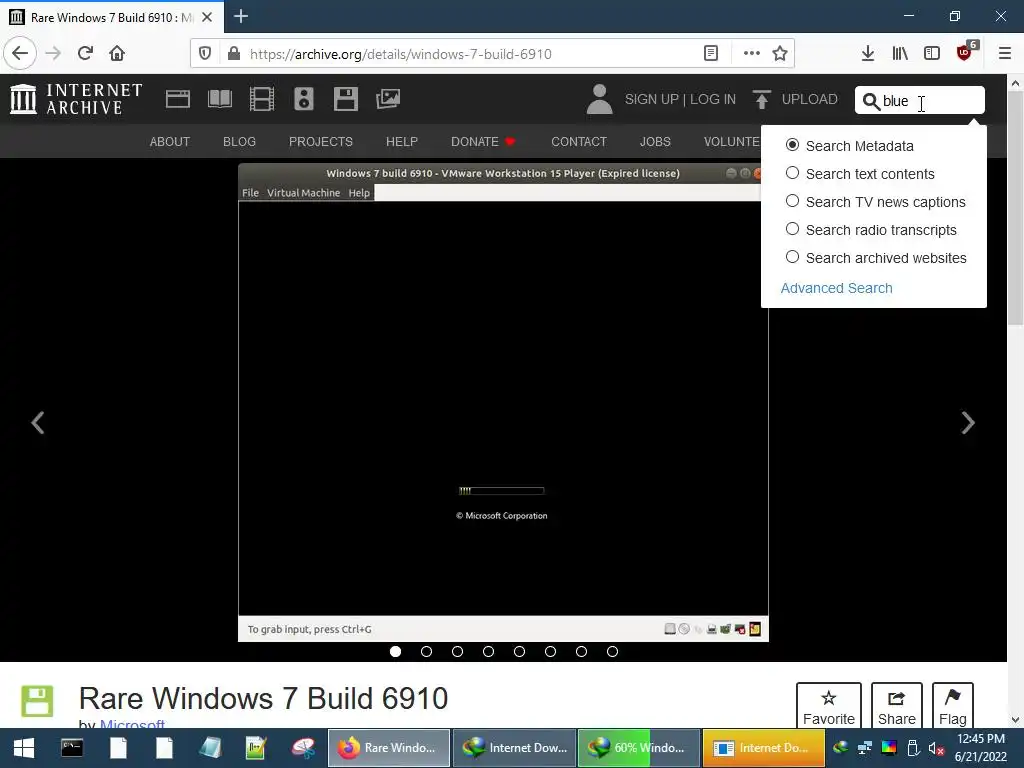Click the Internet Archive logo
Screen dimensions: 1024x768
point(76,99)
